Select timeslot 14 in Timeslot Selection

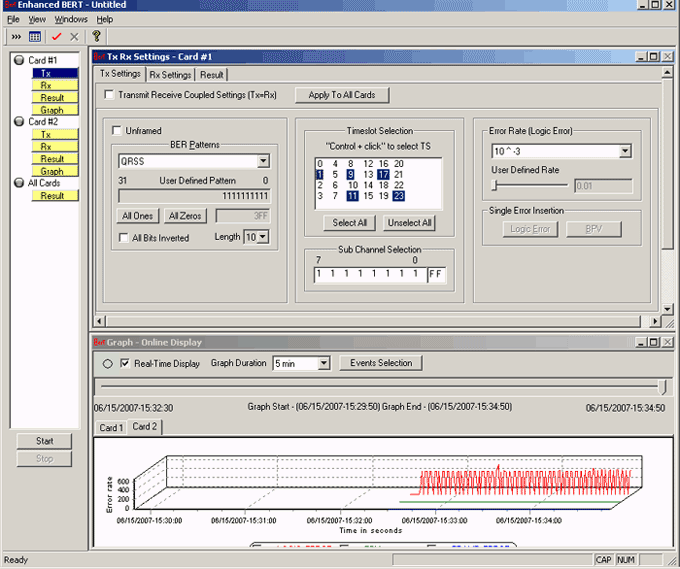368,185
